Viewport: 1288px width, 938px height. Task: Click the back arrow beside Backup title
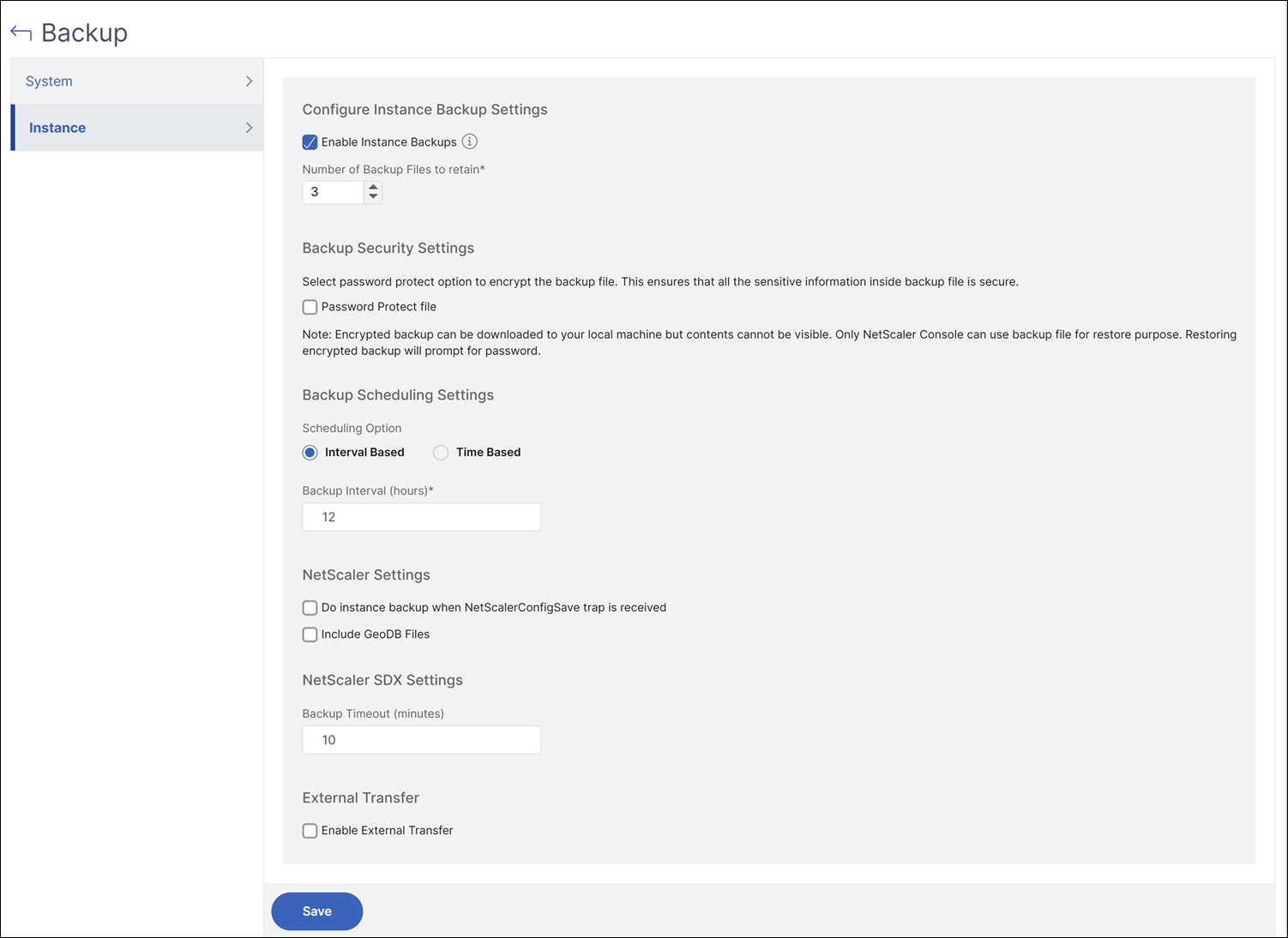click(21, 33)
